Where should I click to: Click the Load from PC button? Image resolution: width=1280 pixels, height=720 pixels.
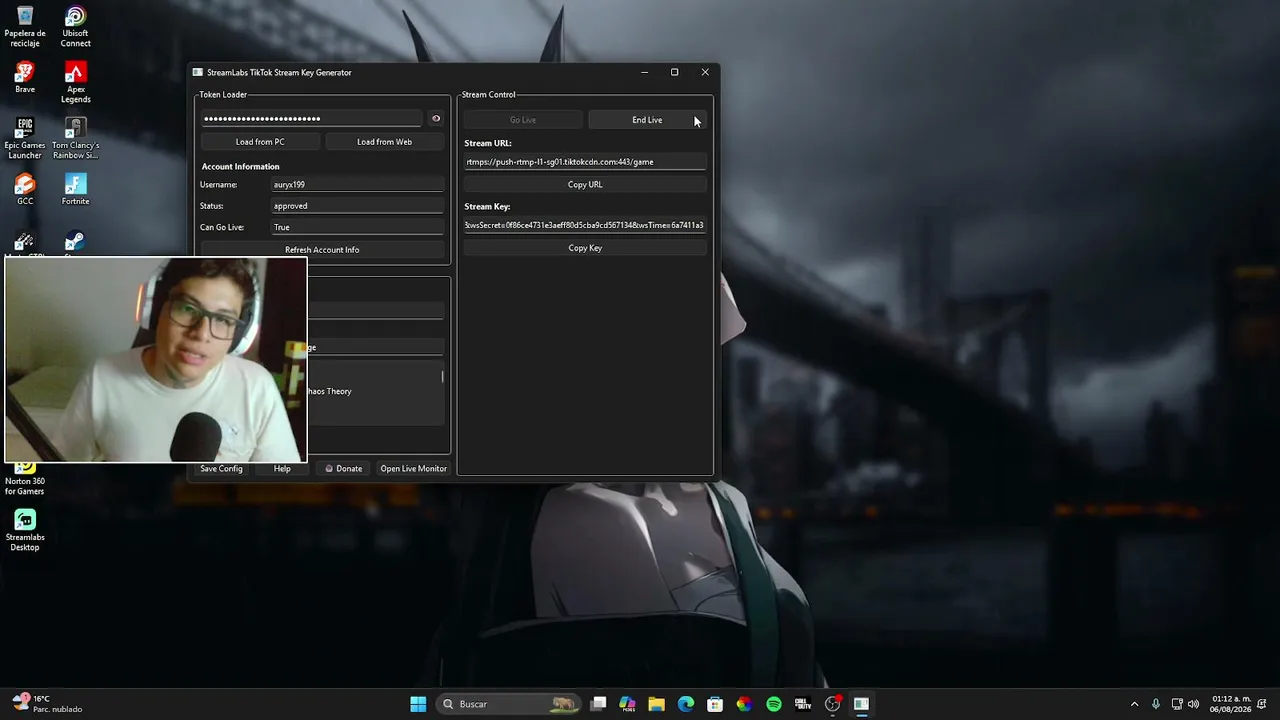tap(260, 142)
